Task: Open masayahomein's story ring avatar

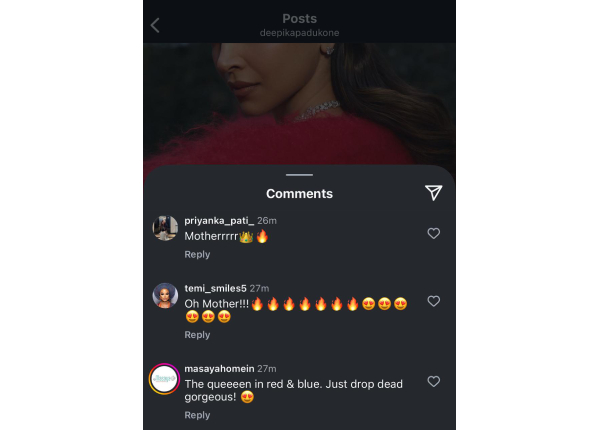Action: click(165, 380)
